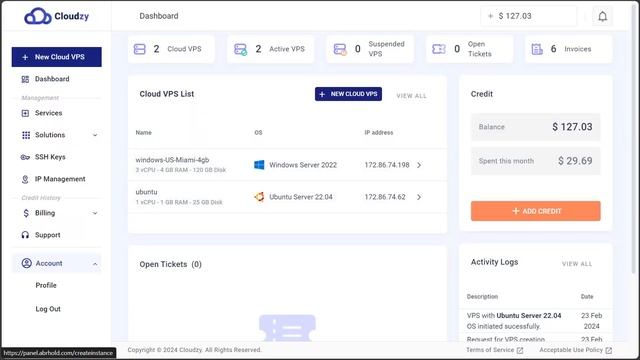
Task: Open Terms of Service external link icon
Action: tap(520, 351)
